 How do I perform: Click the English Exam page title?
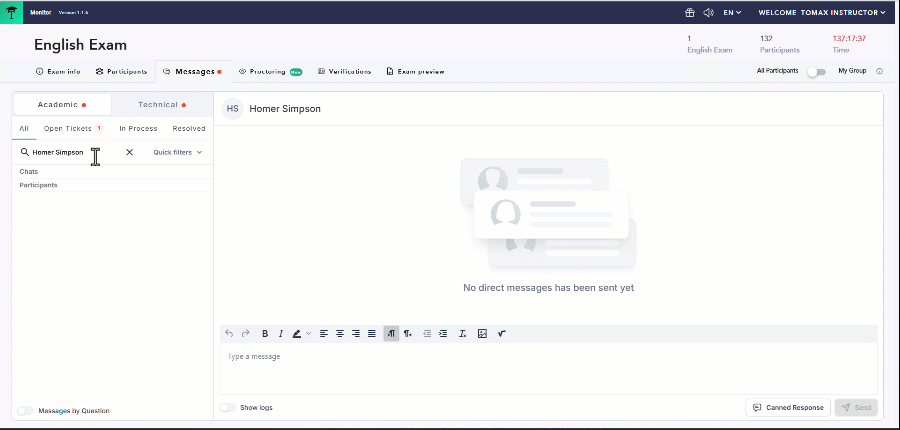(80, 45)
